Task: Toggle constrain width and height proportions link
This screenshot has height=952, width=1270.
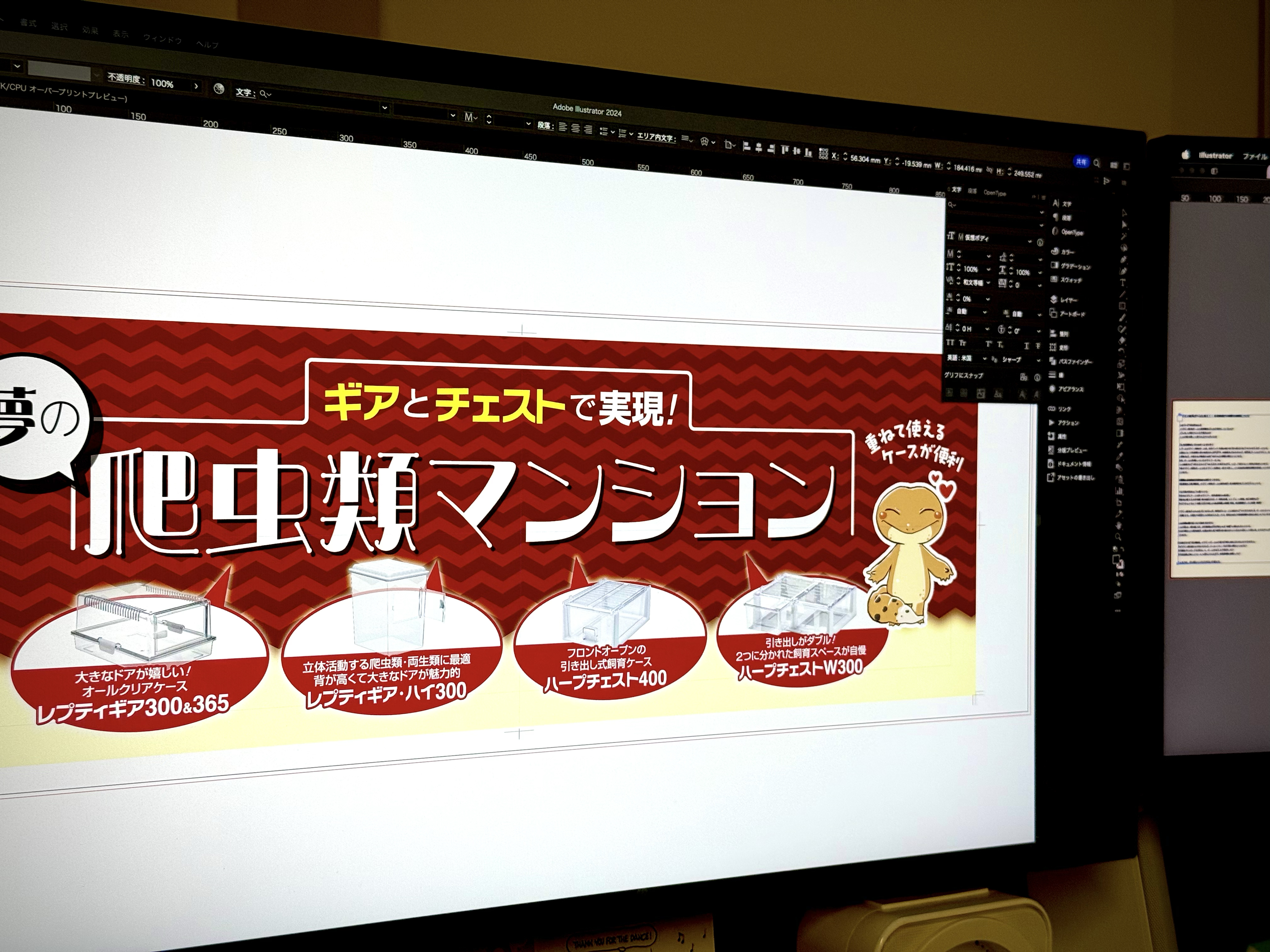Action: (x=989, y=170)
